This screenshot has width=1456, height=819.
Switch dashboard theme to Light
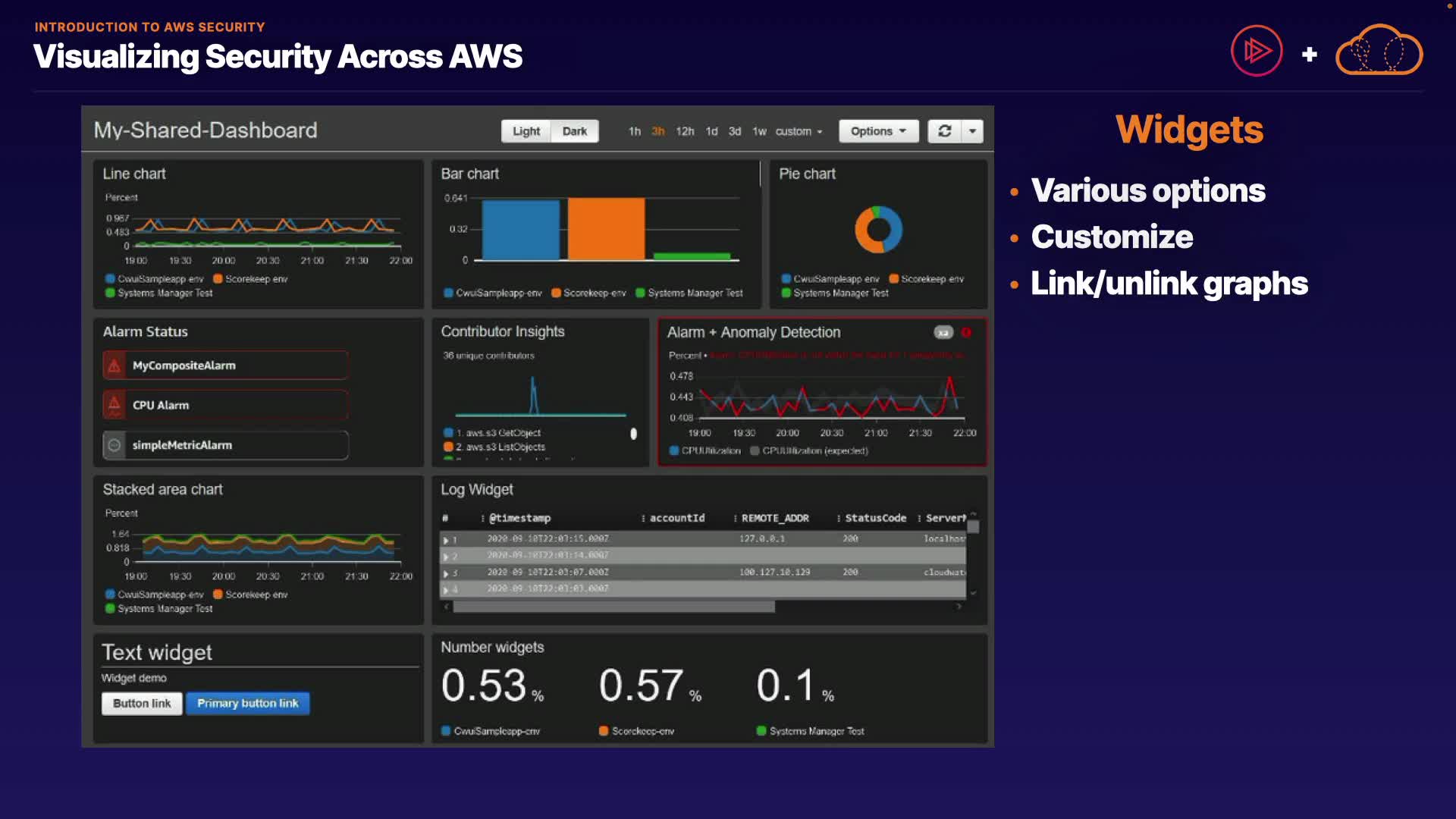[x=526, y=131]
